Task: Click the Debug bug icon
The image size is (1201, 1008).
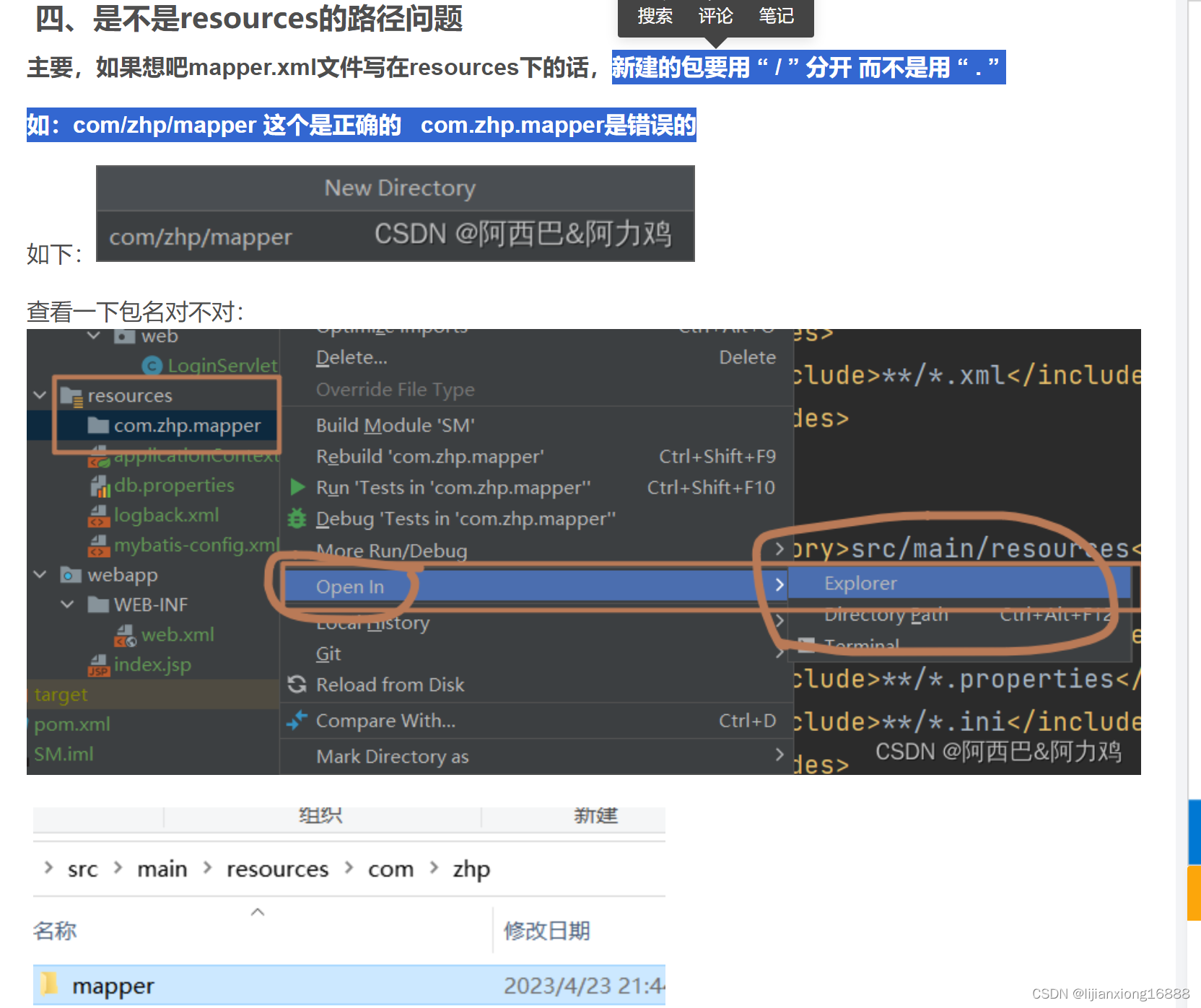Action: 297,518
